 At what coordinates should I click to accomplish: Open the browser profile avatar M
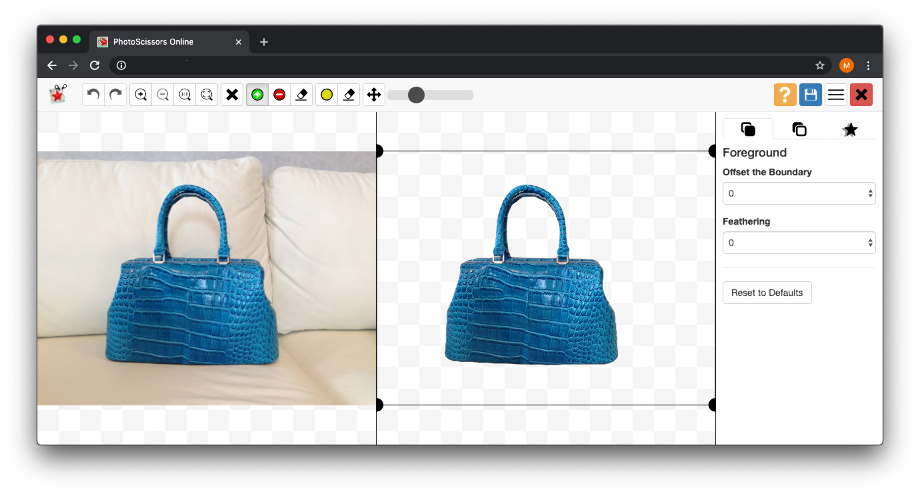pyautogui.click(x=846, y=66)
